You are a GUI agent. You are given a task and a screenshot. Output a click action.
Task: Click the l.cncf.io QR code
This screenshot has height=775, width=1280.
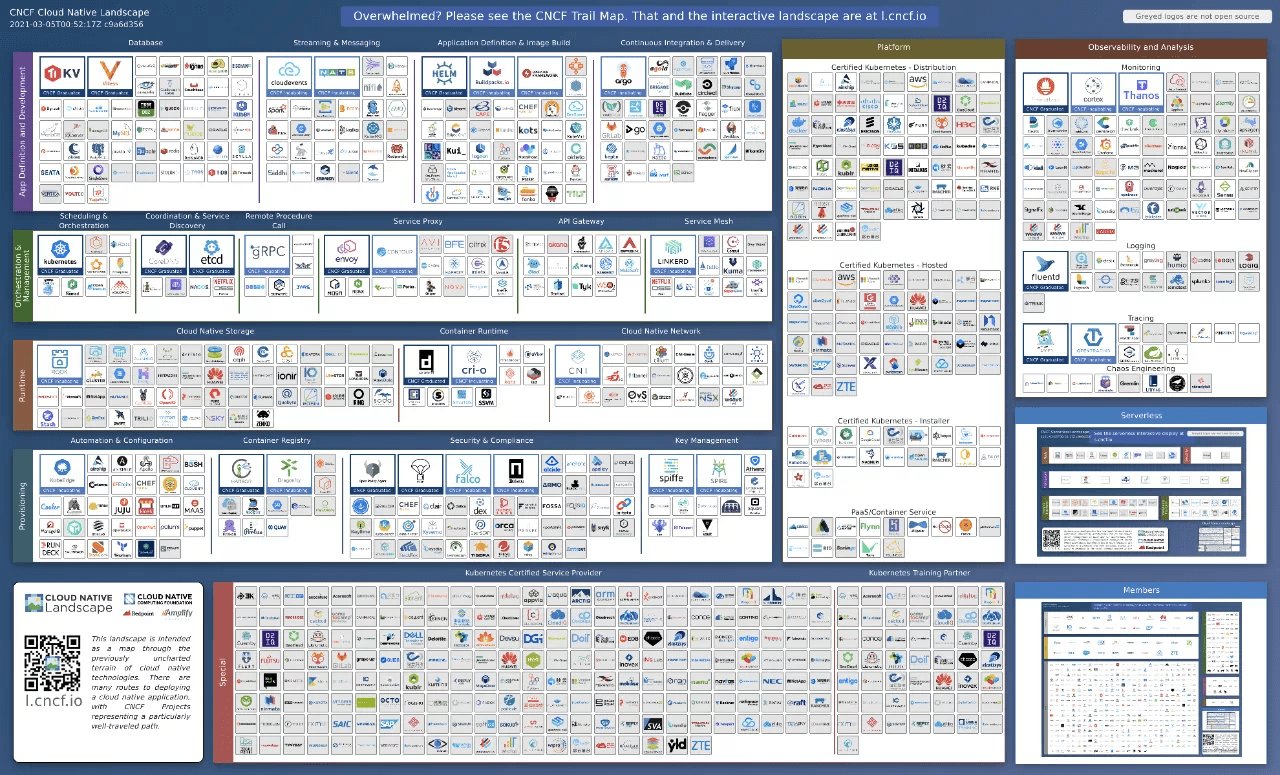pyautogui.click(x=52, y=663)
